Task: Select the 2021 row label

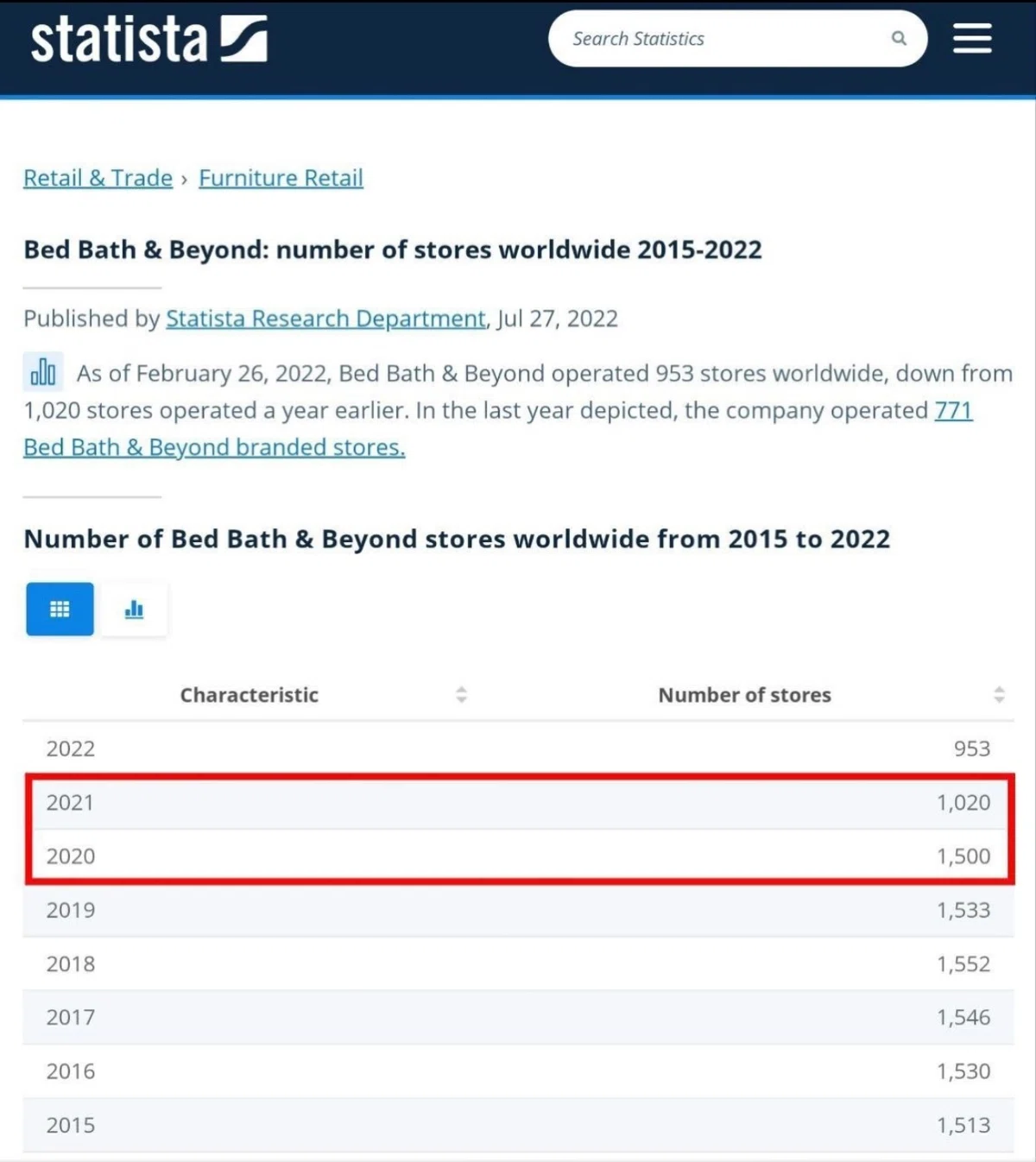Action: tap(70, 802)
